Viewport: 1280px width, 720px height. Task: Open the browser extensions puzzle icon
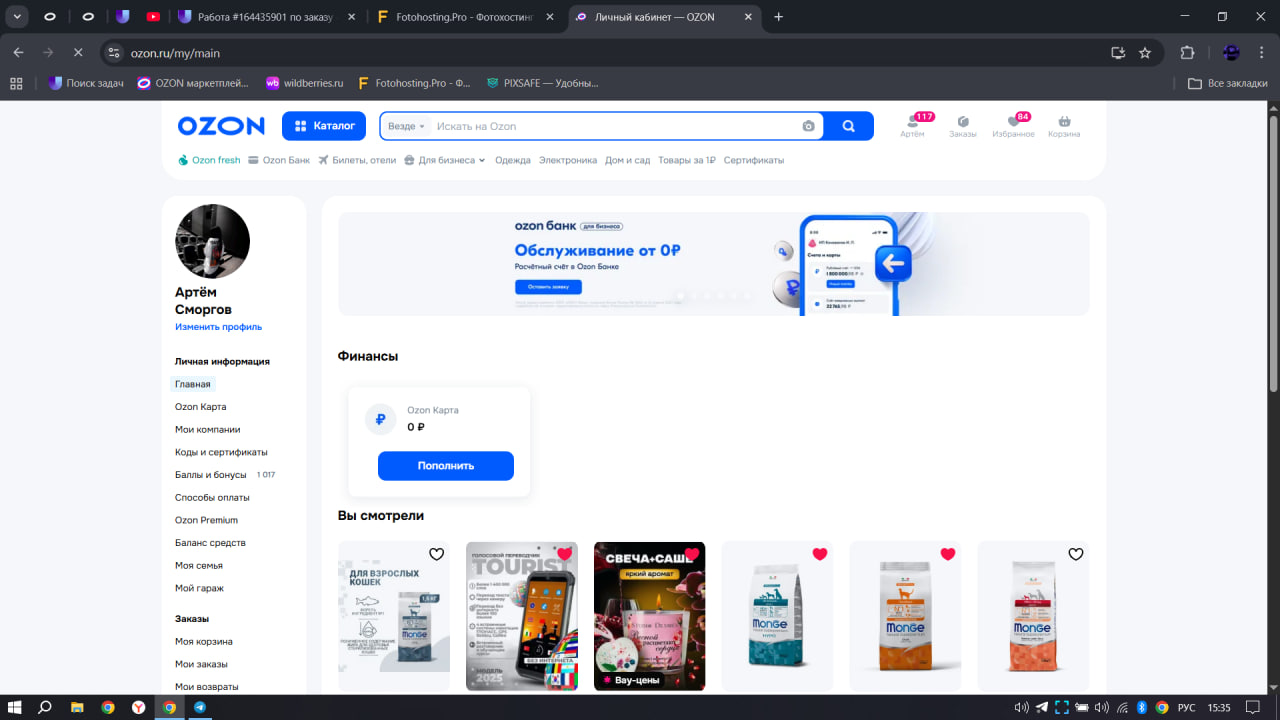[x=1188, y=53]
